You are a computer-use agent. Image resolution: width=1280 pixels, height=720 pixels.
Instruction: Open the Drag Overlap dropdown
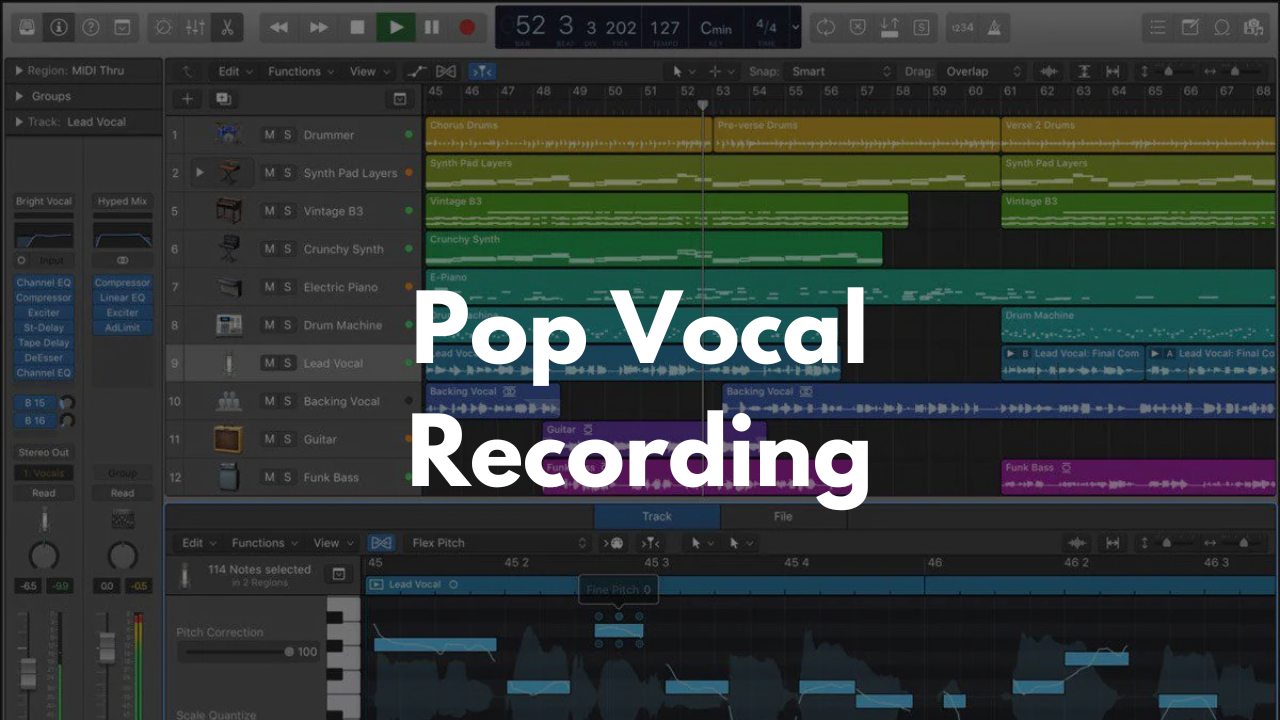[968, 71]
